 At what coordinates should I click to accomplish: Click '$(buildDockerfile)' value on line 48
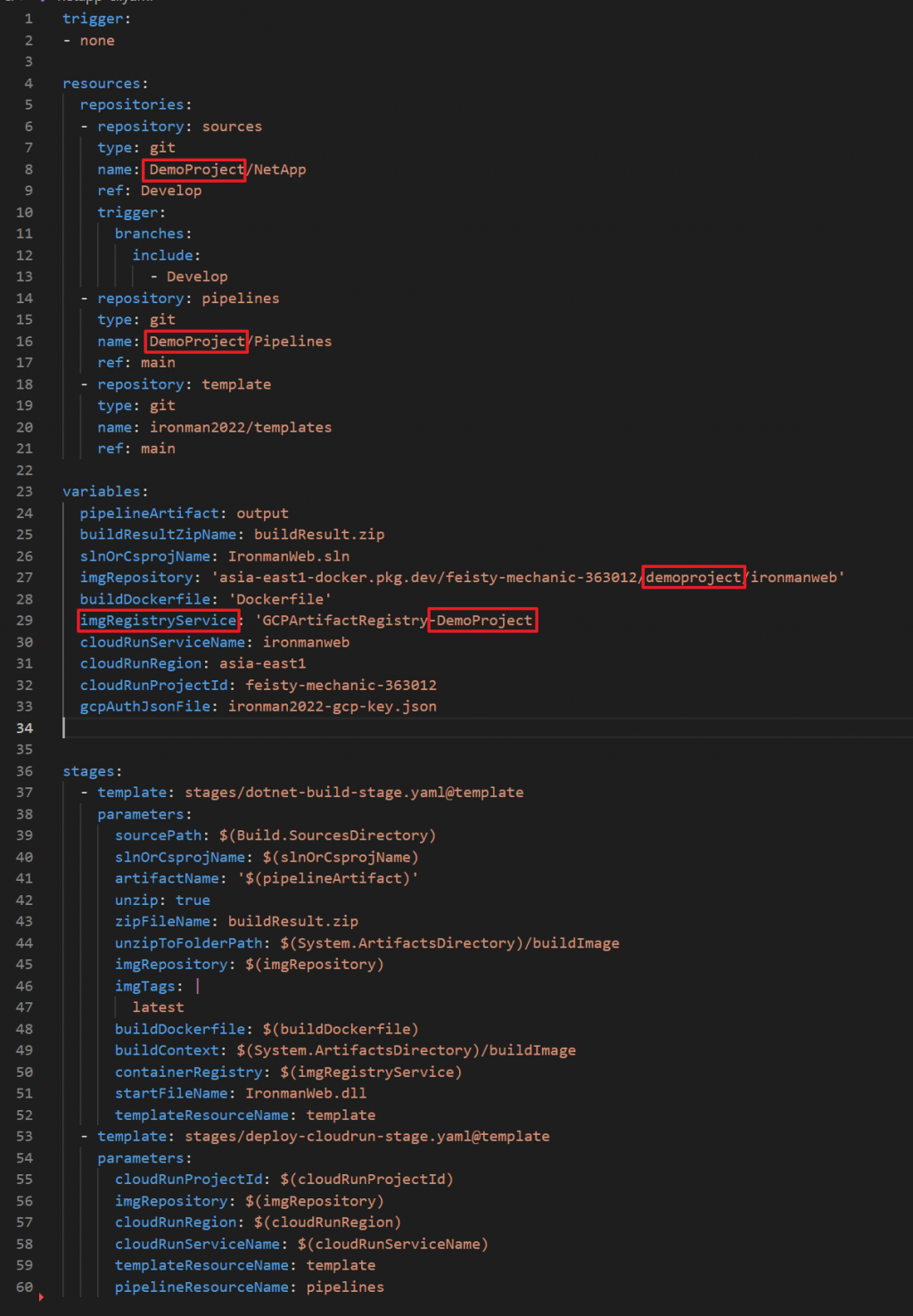(341, 1030)
